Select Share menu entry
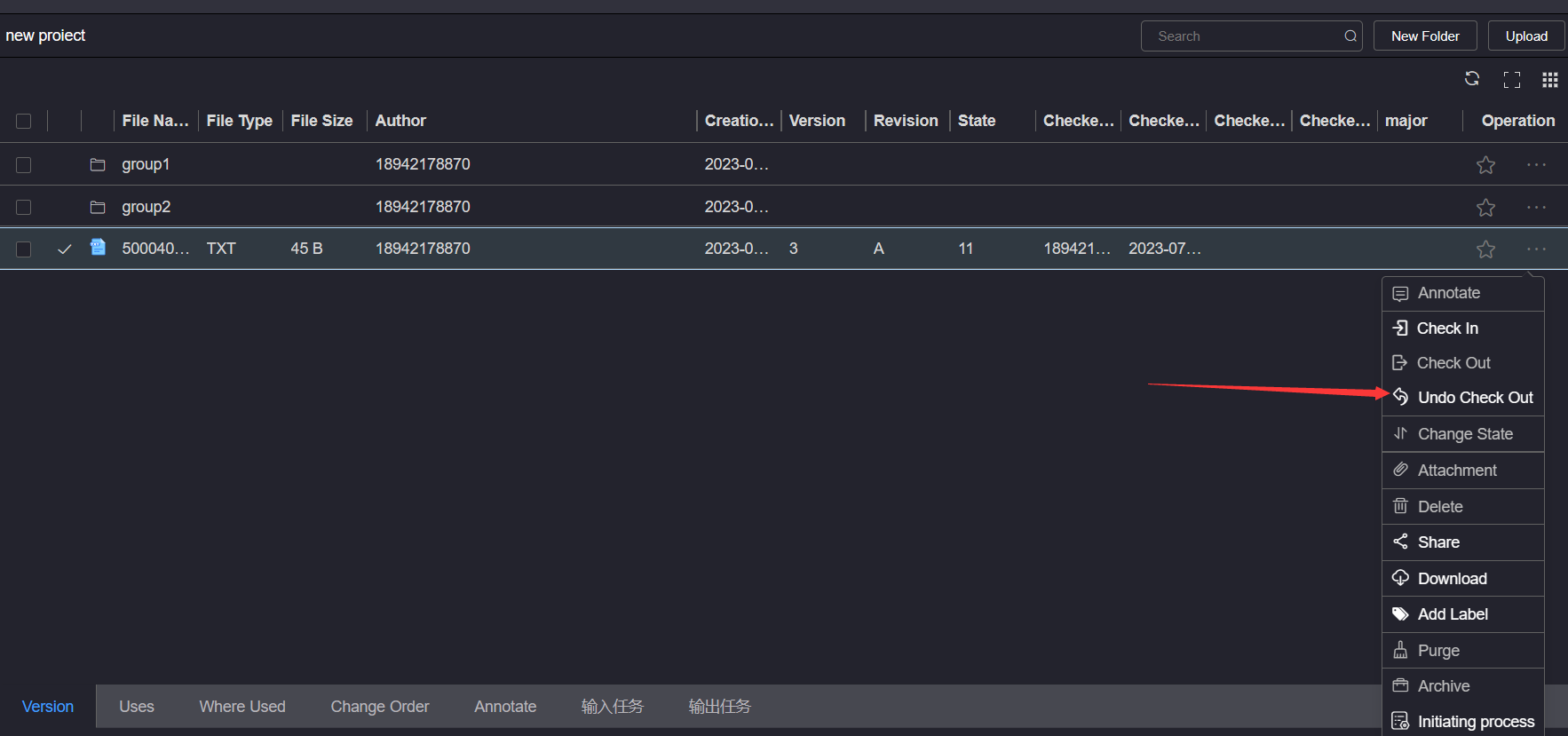The height and width of the screenshot is (736, 1568). point(1462,542)
